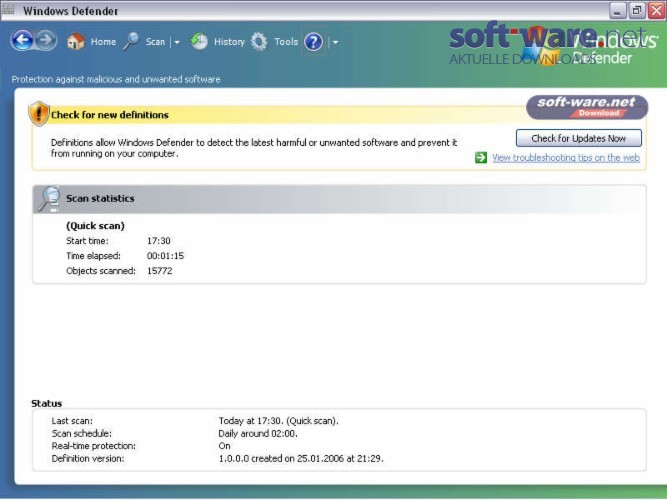Select the 'Objects scanned:' label
667x500 pixels.
click(x=101, y=271)
